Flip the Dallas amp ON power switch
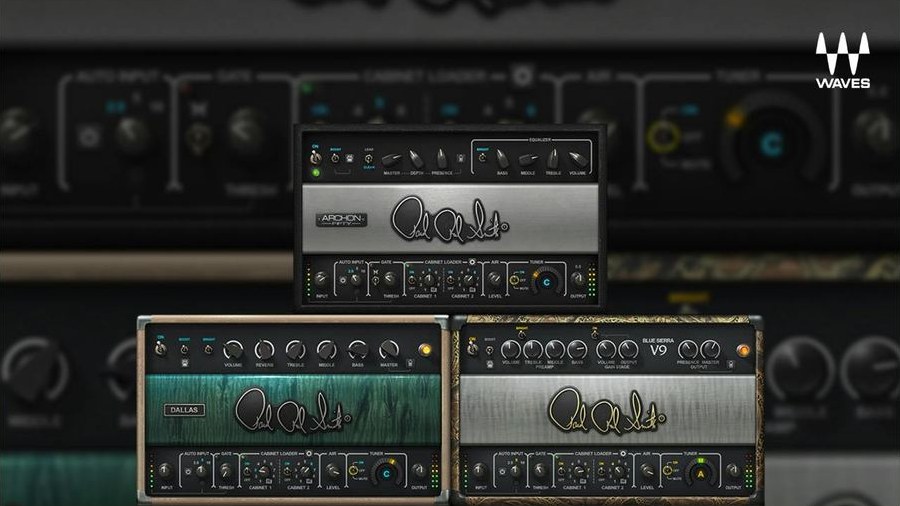The width and height of the screenshot is (900, 506). coord(161,348)
